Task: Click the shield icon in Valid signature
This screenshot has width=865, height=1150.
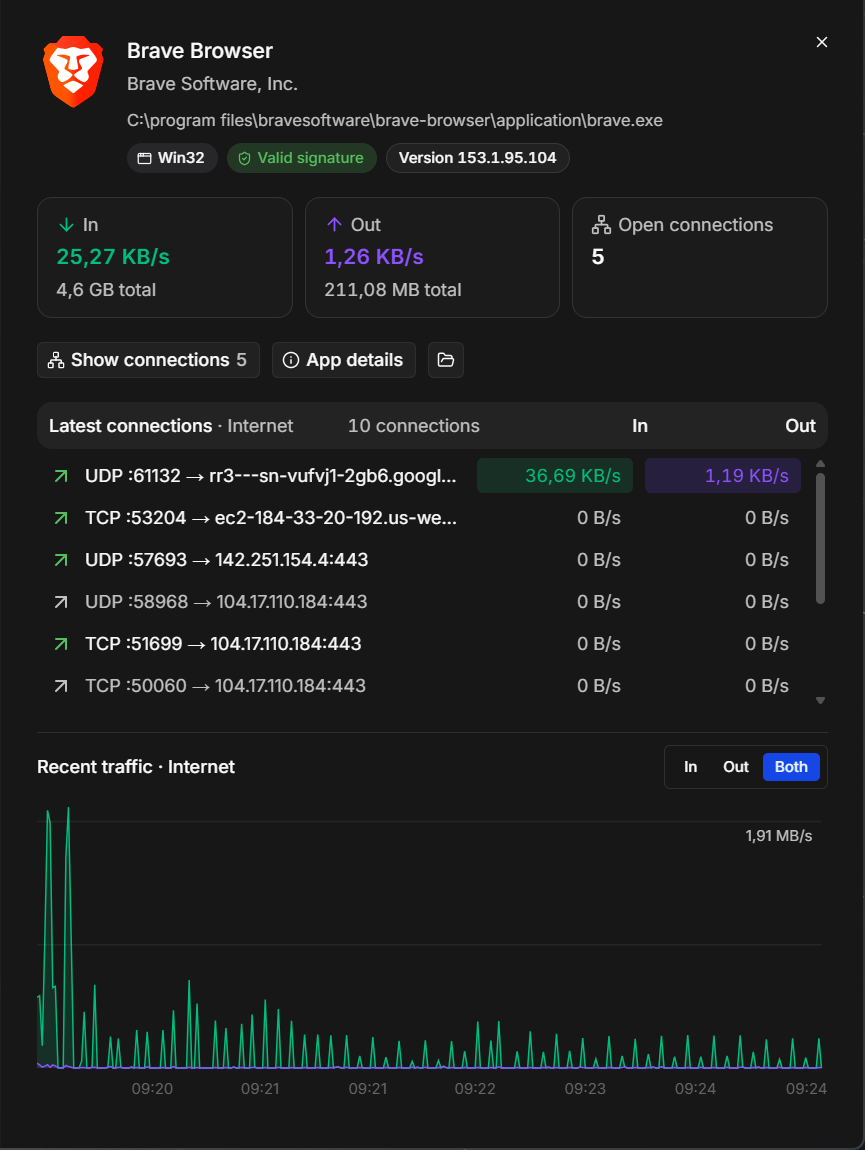Action: point(244,158)
